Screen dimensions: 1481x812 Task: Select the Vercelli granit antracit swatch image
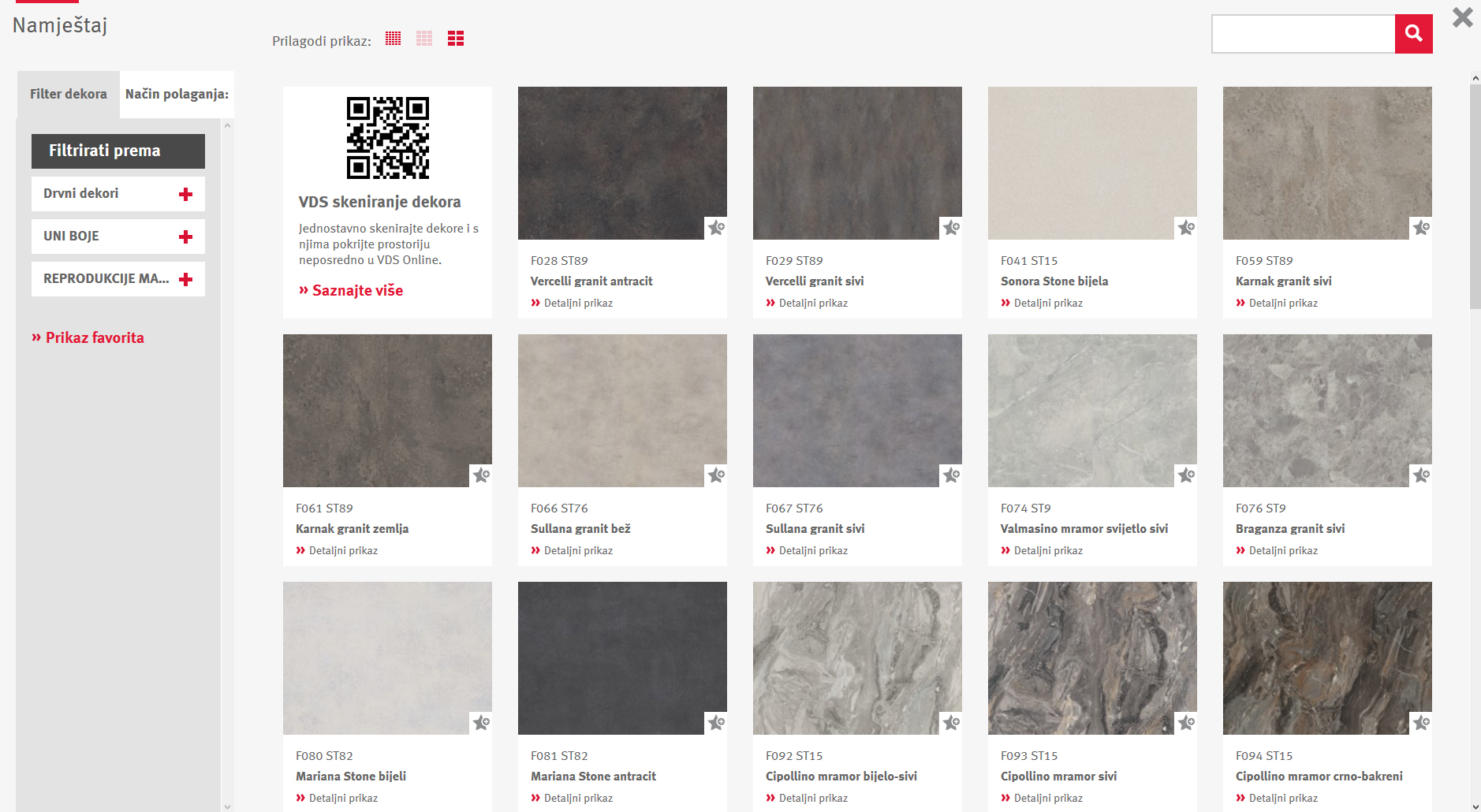coord(622,163)
